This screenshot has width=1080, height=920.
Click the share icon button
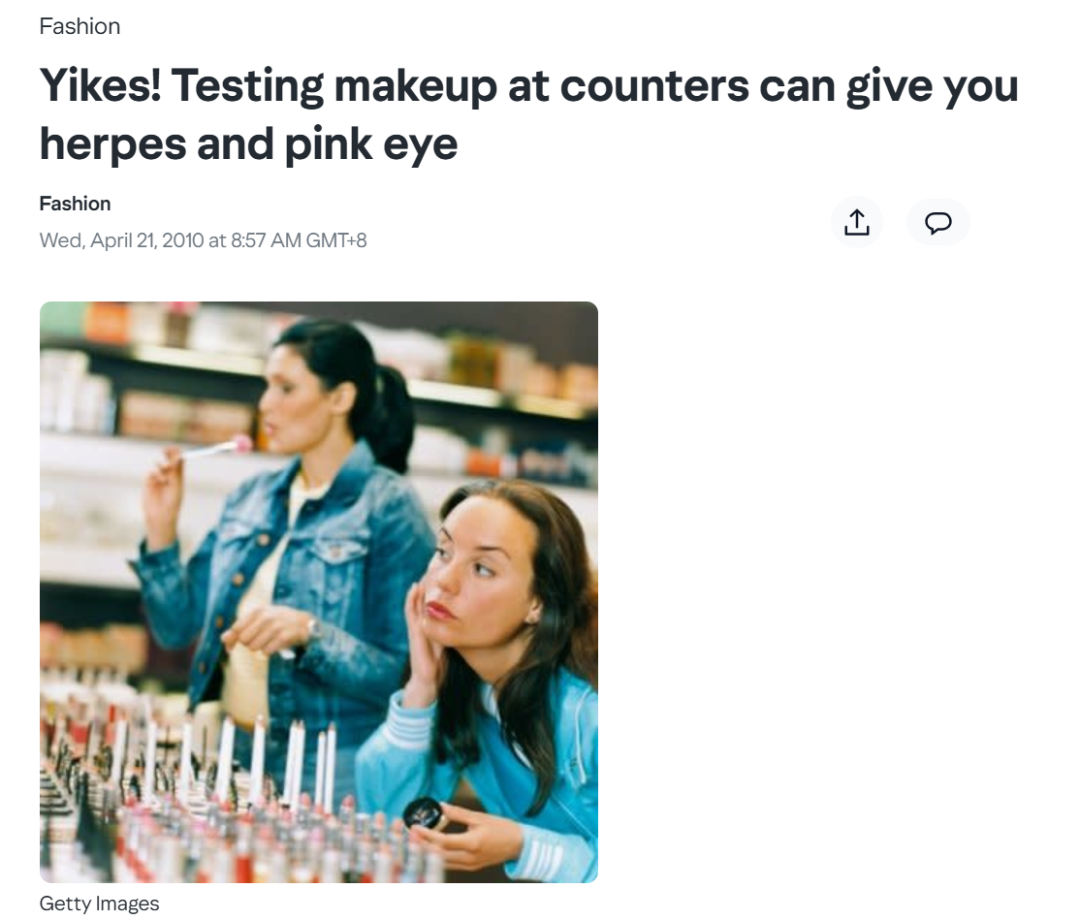857,222
